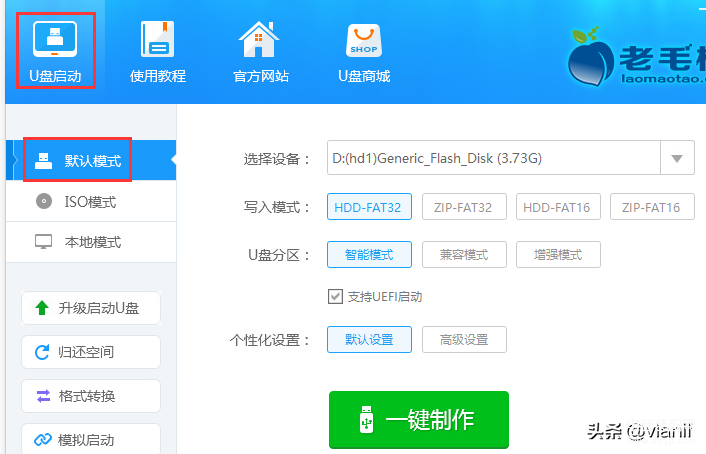Toggle the 支持UEFI启动 checkbox

tap(336, 297)
